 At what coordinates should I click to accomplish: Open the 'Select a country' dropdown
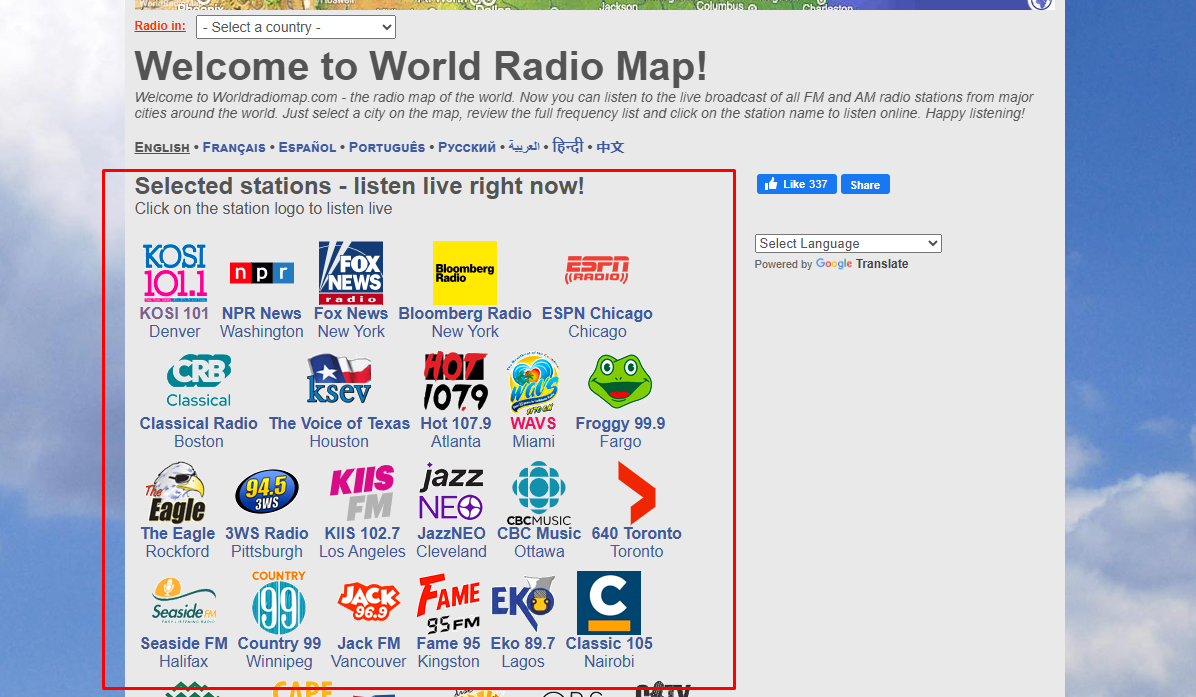click(296, 27)
